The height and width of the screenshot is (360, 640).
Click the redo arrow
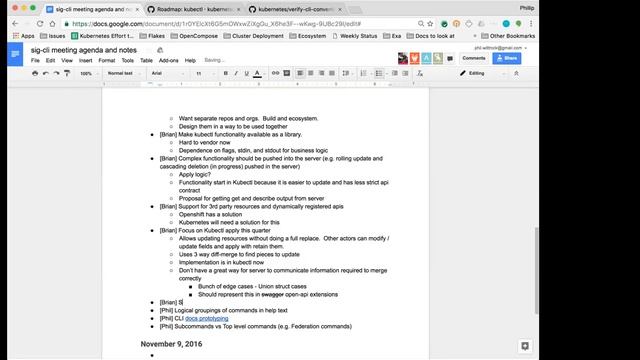pyautogui.click(x=56, y=73)
